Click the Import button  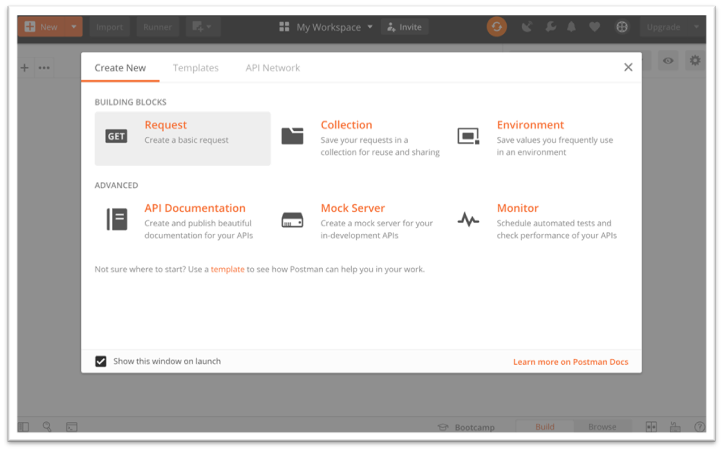point(110,27)
